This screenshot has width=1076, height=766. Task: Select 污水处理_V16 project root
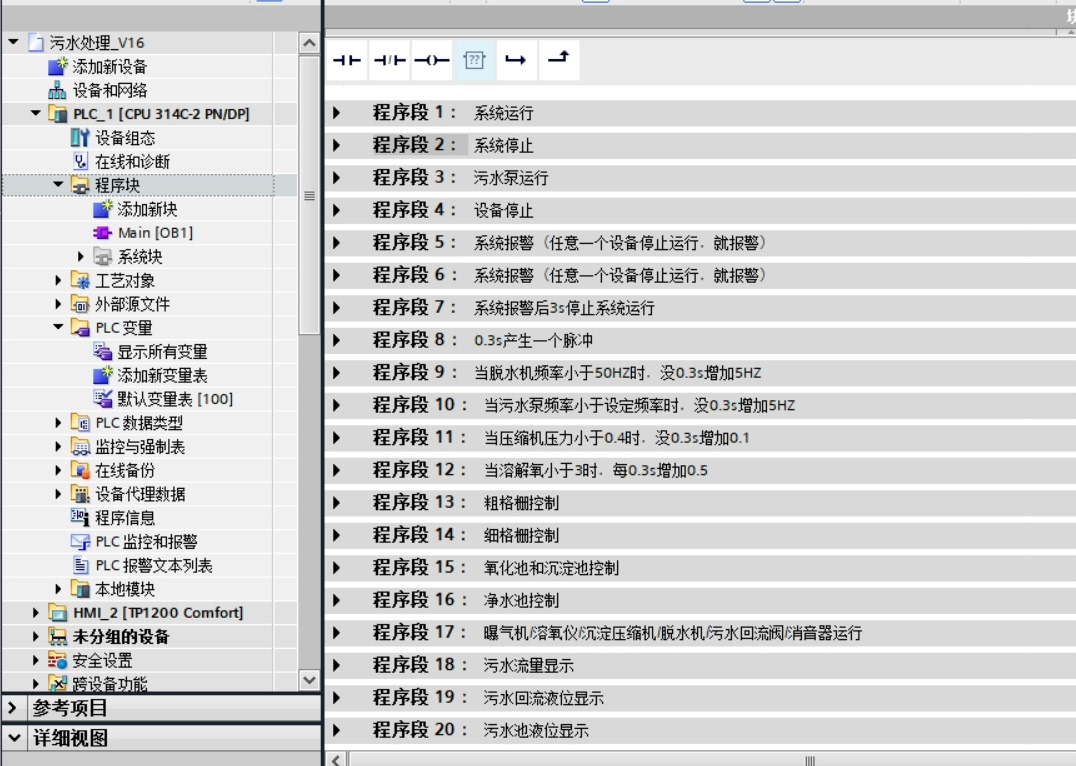pos(86,43)
